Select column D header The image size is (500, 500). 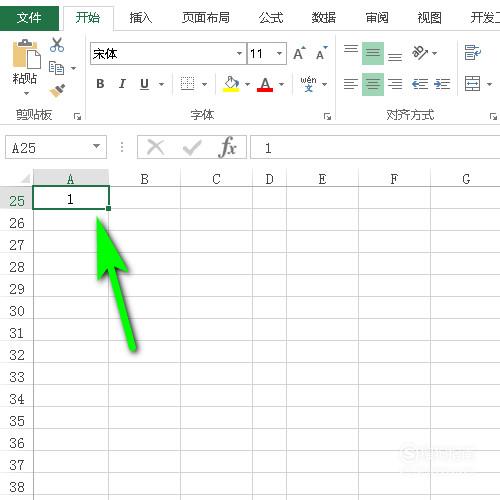(269, 178)
